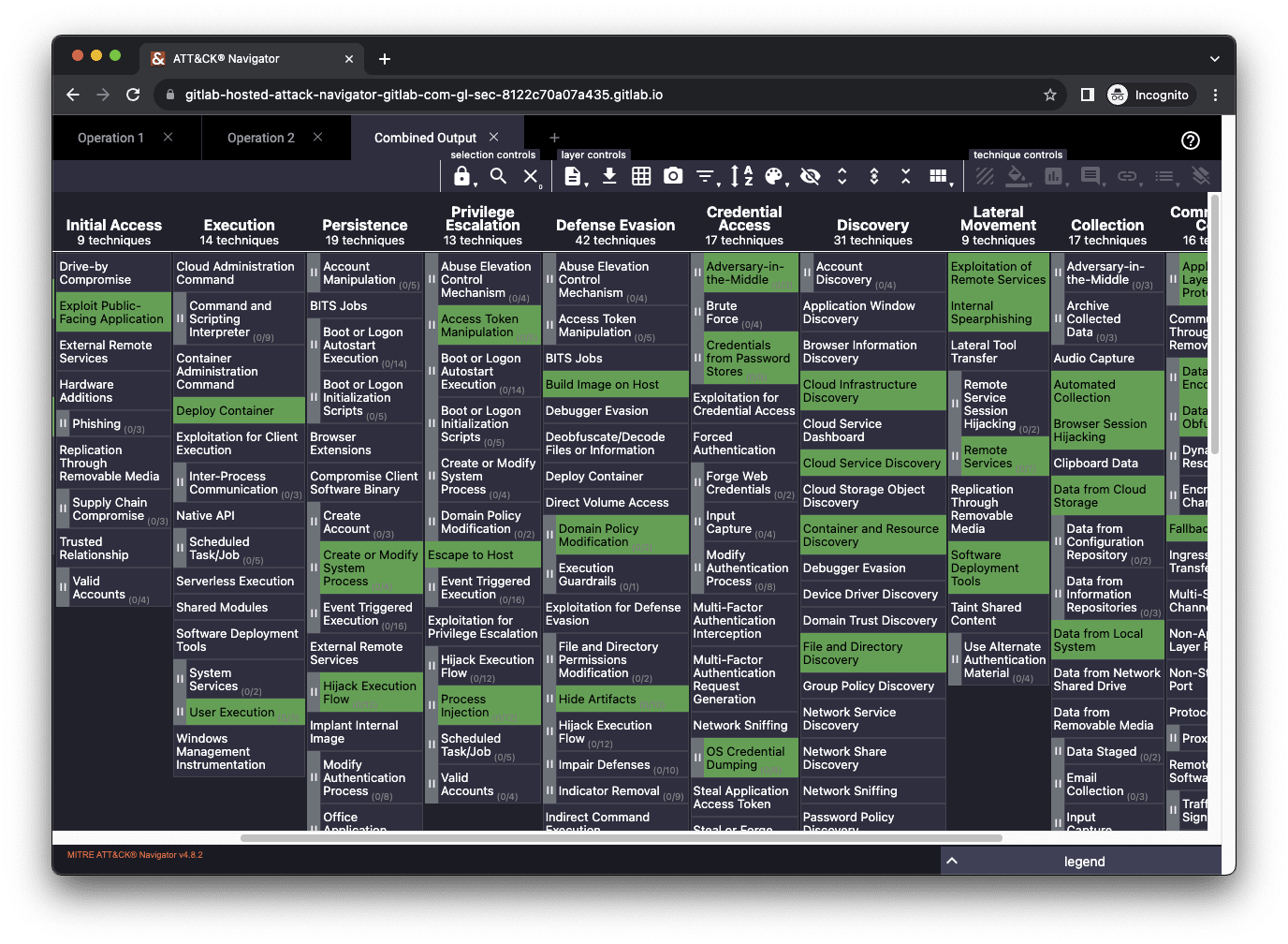Expand annotated sub-techniques in the toolbar
The image size is (1288, 944).
coord(874,176)
